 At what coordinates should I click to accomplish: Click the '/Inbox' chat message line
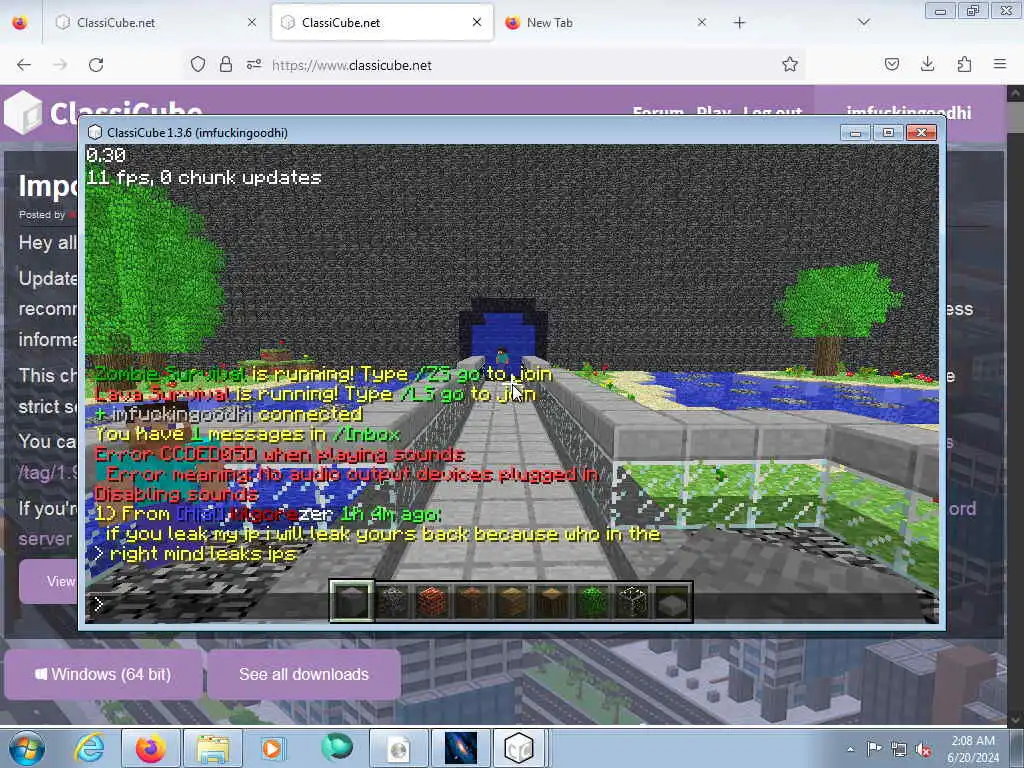(248, 434)
